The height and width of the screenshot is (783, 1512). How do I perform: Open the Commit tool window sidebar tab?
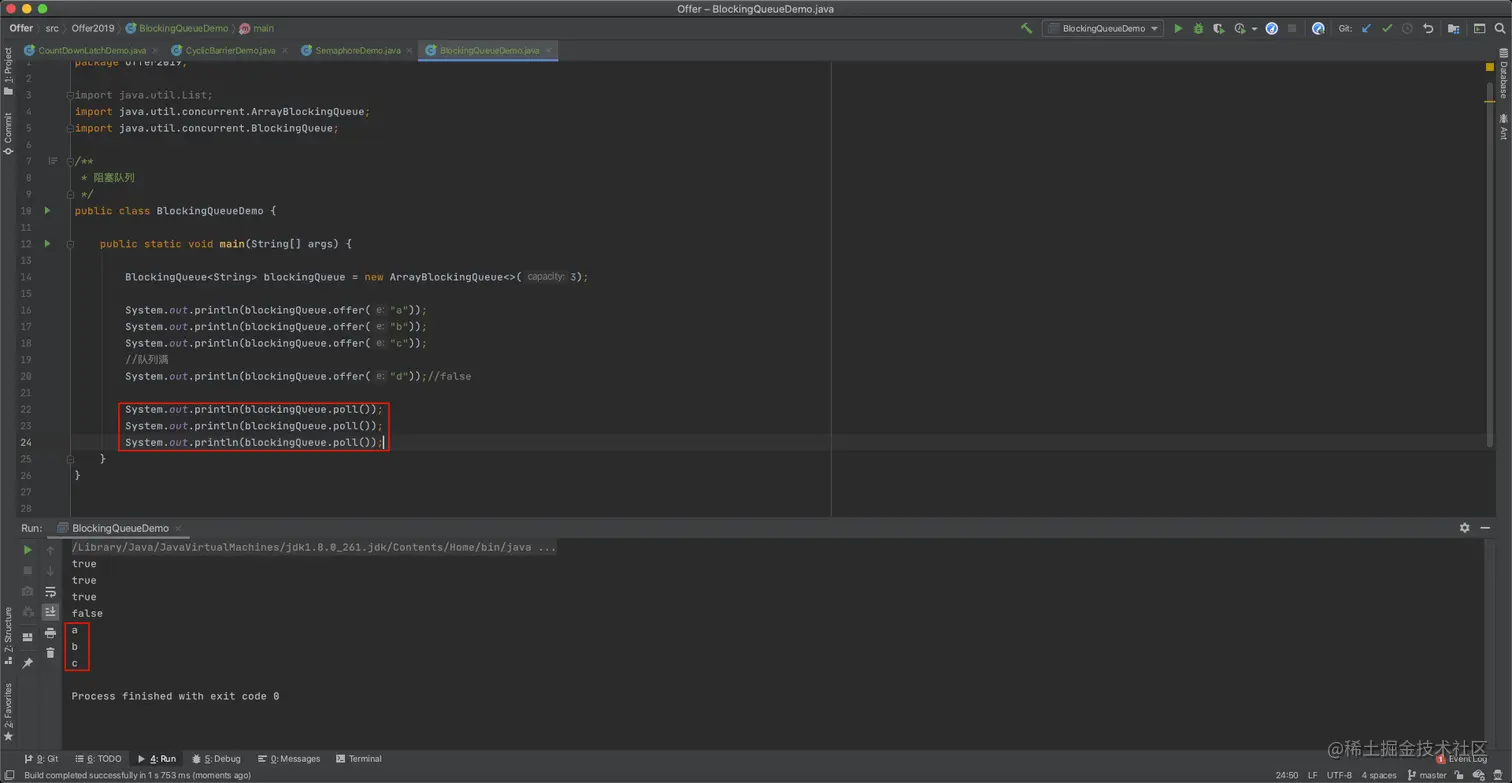[x=8, y=133]
